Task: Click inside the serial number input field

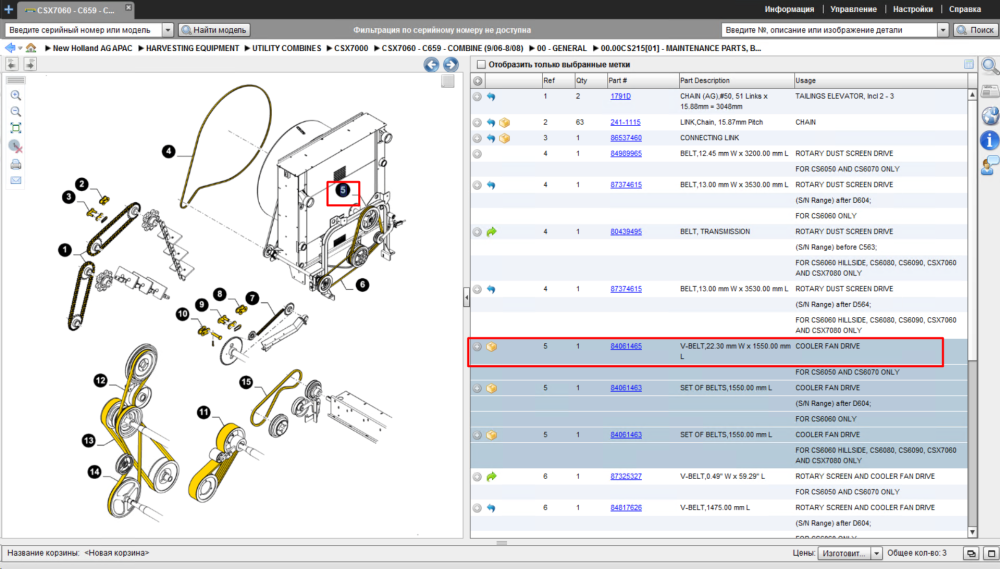Action: (x=83, y=30)
